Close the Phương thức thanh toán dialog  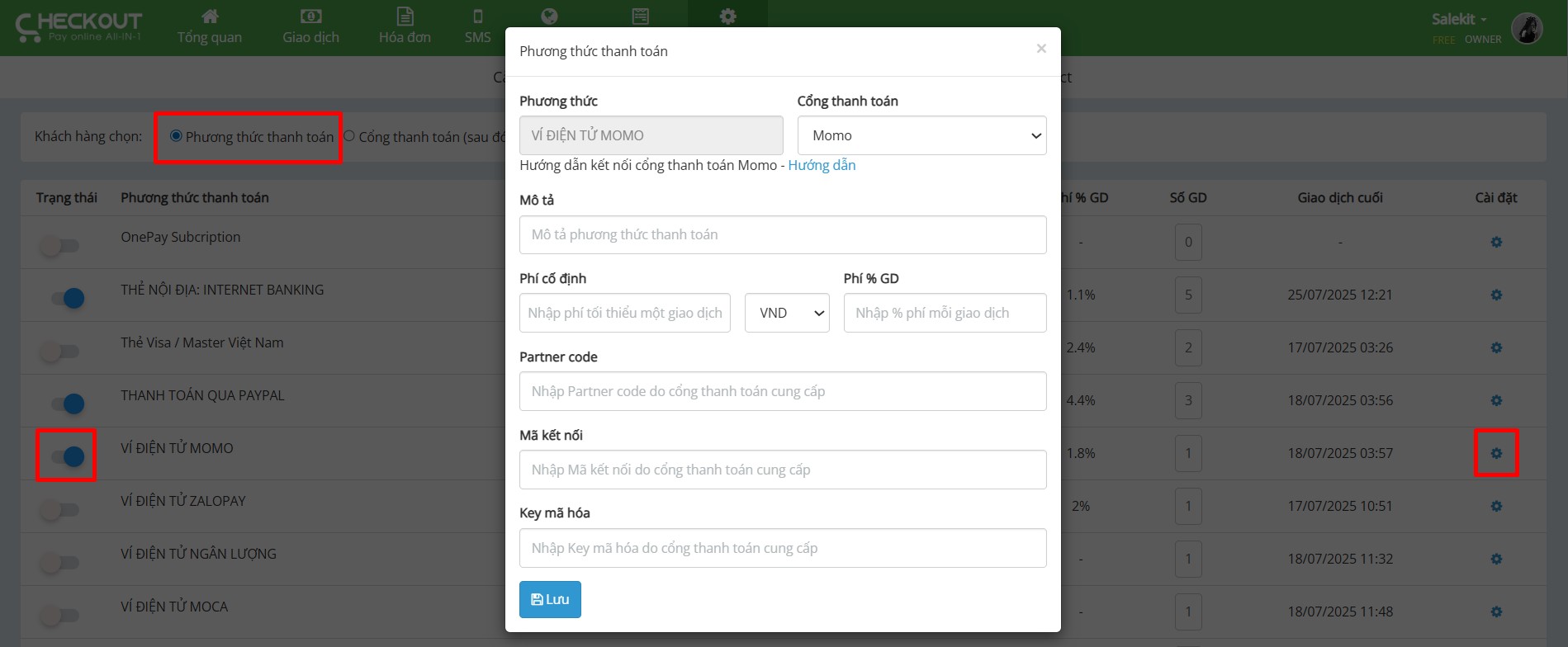pyautogui.click(x=1041, y=49)
